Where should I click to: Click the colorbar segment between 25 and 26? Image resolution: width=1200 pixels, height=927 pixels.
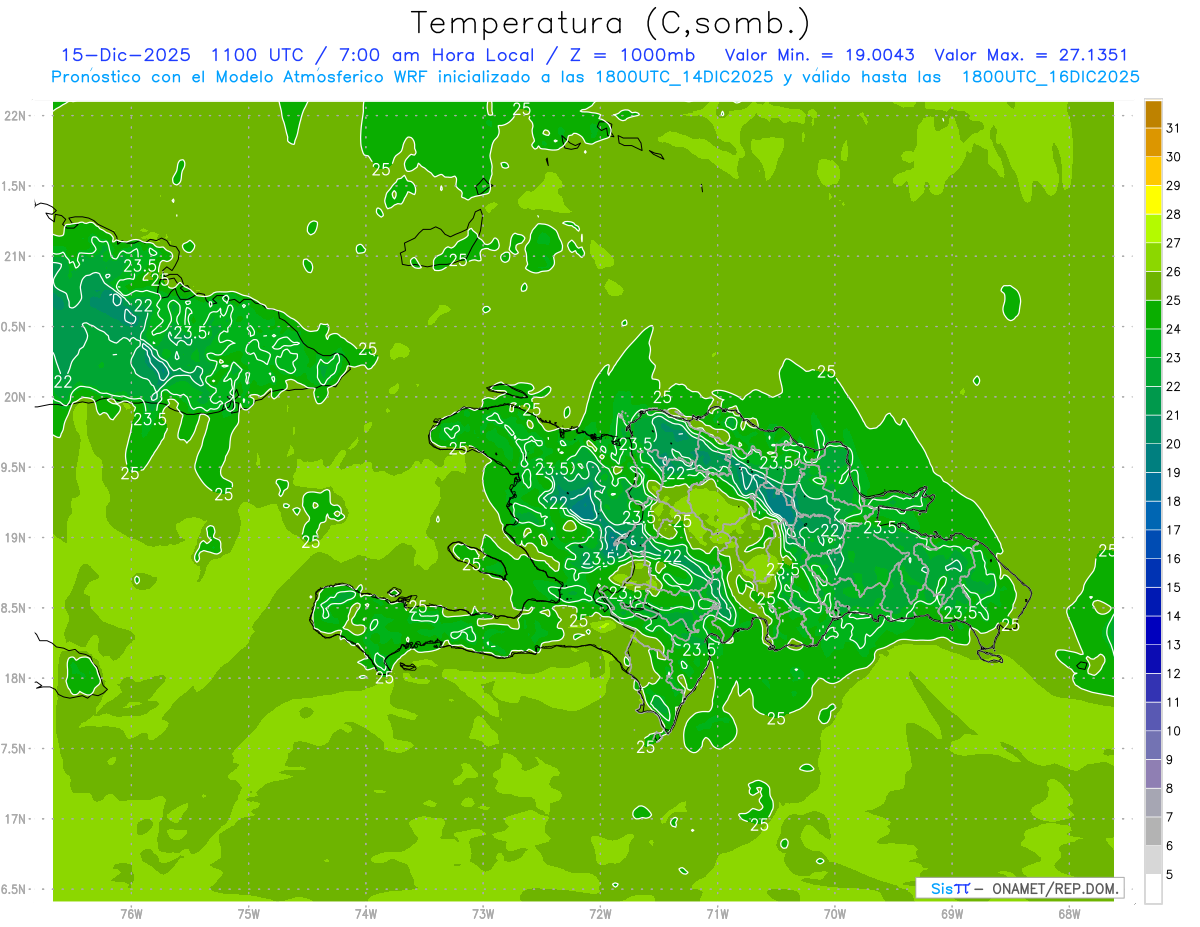coord(1153,286)
